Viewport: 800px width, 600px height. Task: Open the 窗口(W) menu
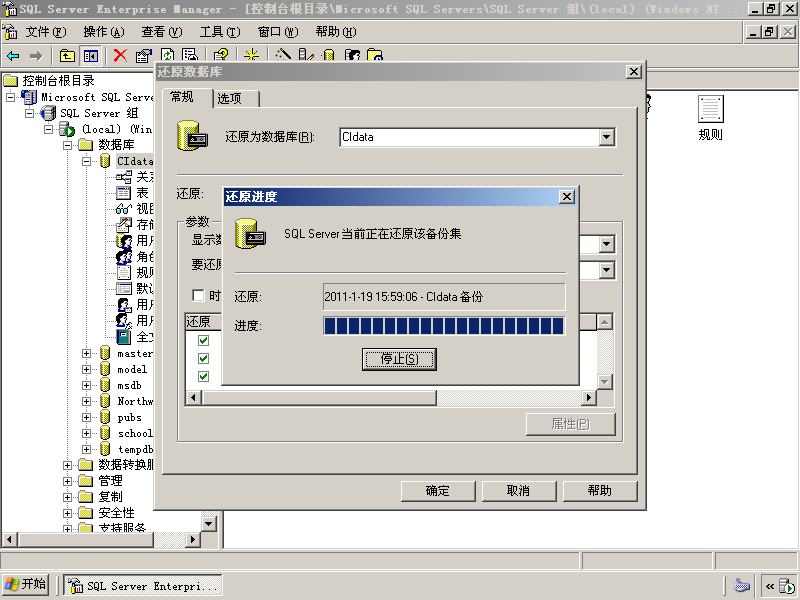pyautogui.click(x=278, y=32)
